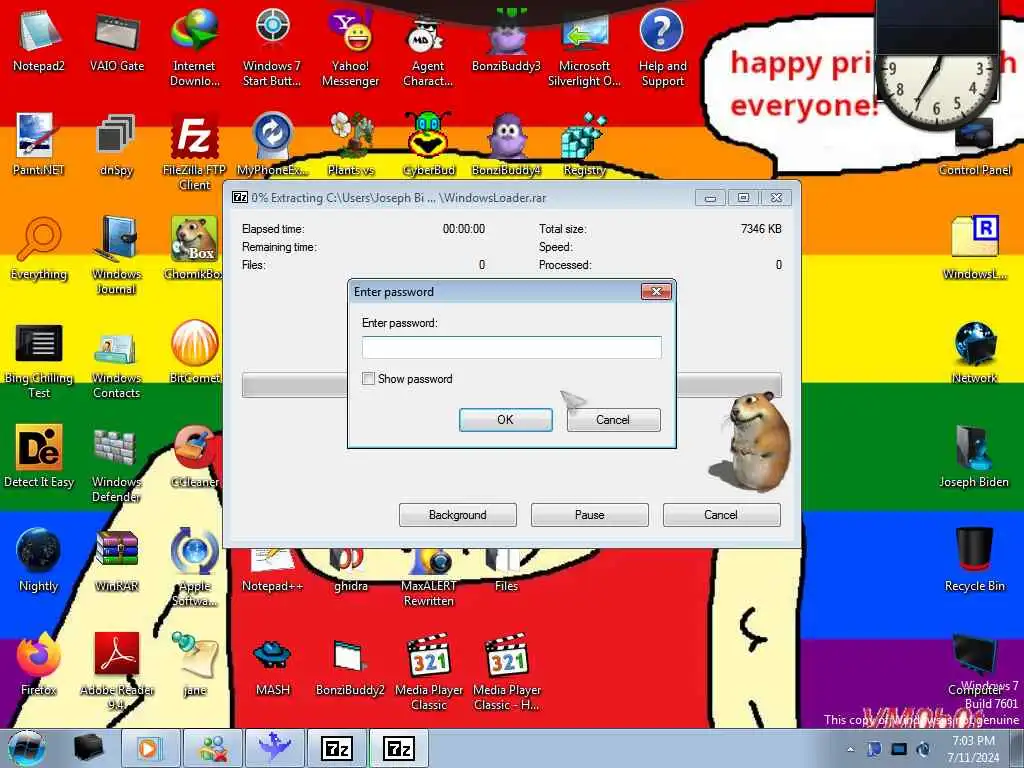This screenshot has height=768, width=1024.
Task: Open Apple Software Update icon
Action: coord(195,567)
